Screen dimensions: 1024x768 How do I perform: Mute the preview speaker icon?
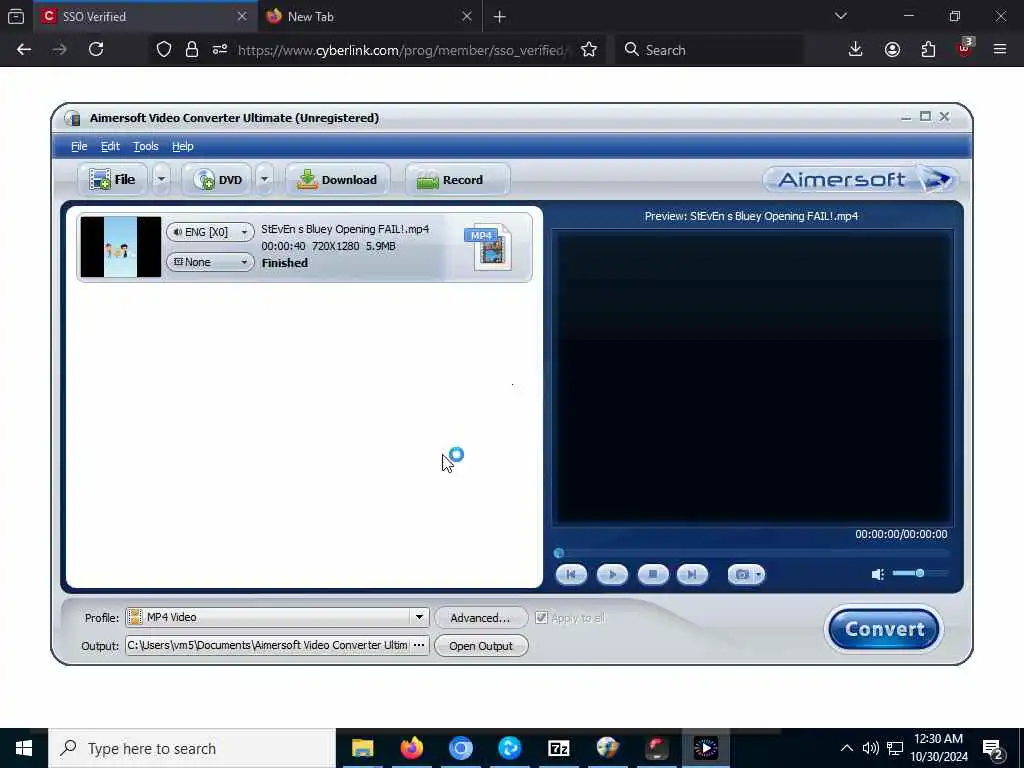point(878,574)
